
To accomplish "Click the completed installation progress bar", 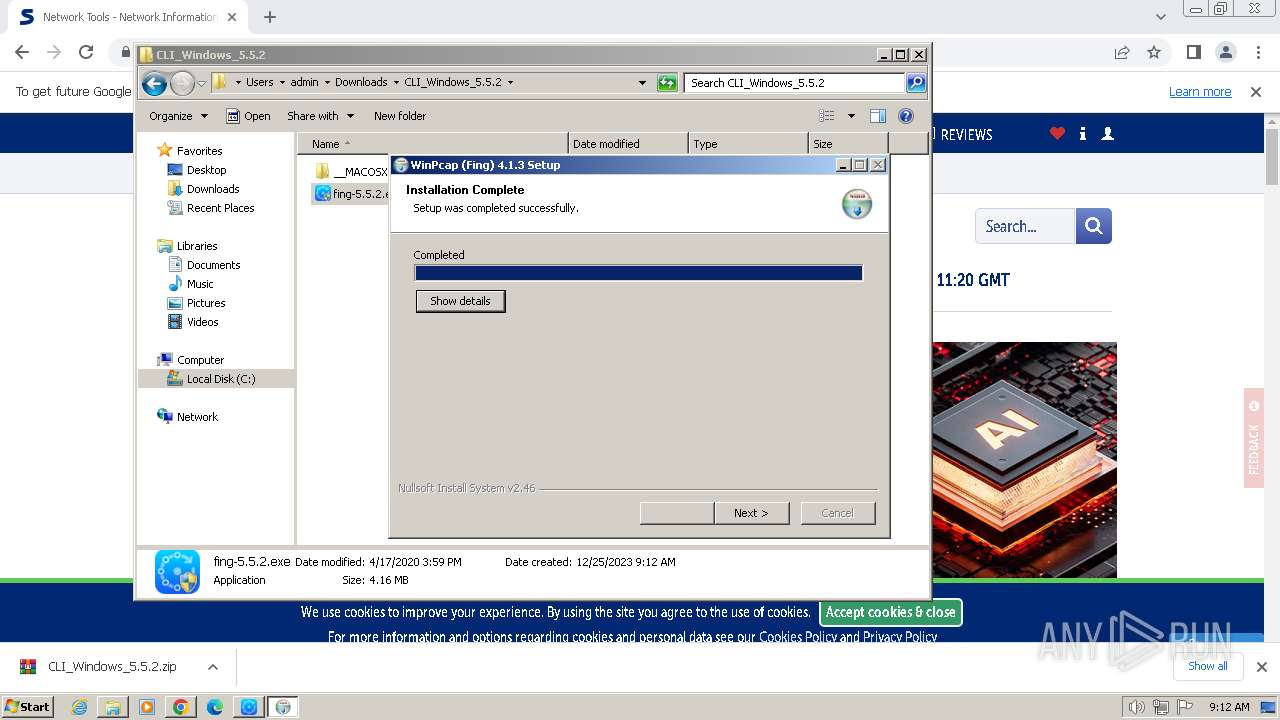I will point(638,273).
